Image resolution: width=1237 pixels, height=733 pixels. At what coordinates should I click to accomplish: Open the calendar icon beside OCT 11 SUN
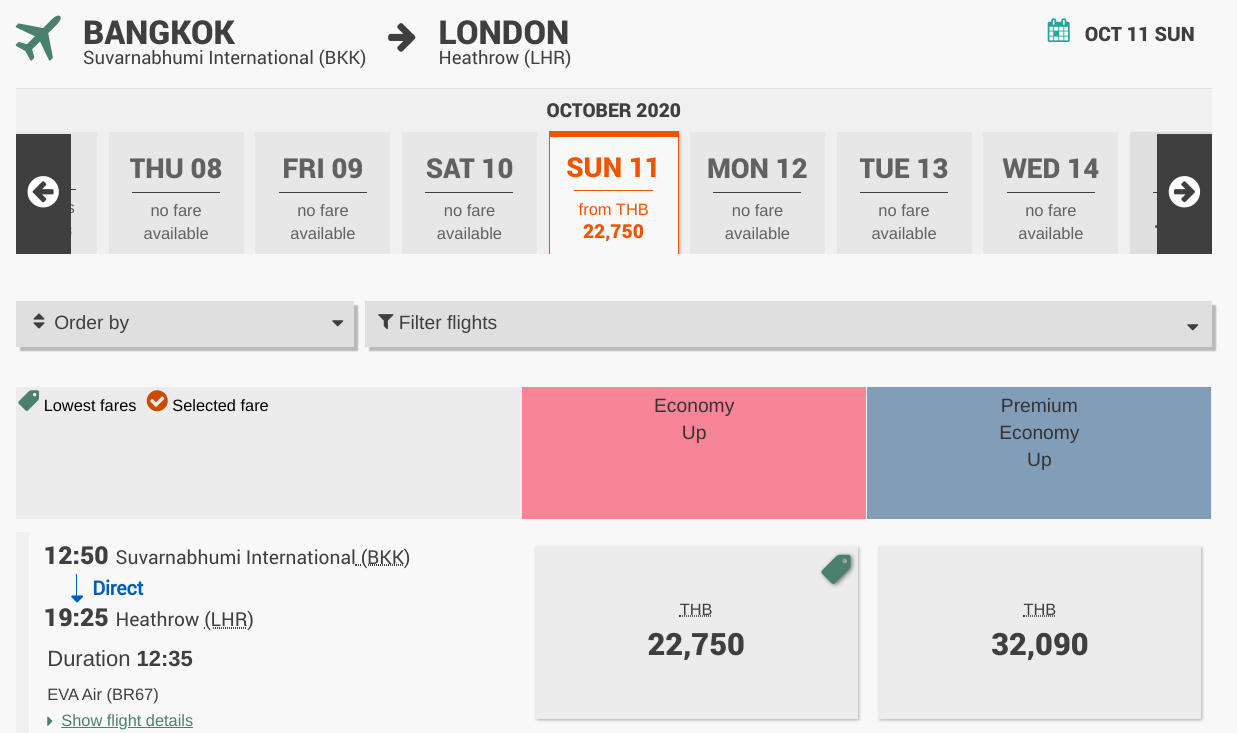1058,32
